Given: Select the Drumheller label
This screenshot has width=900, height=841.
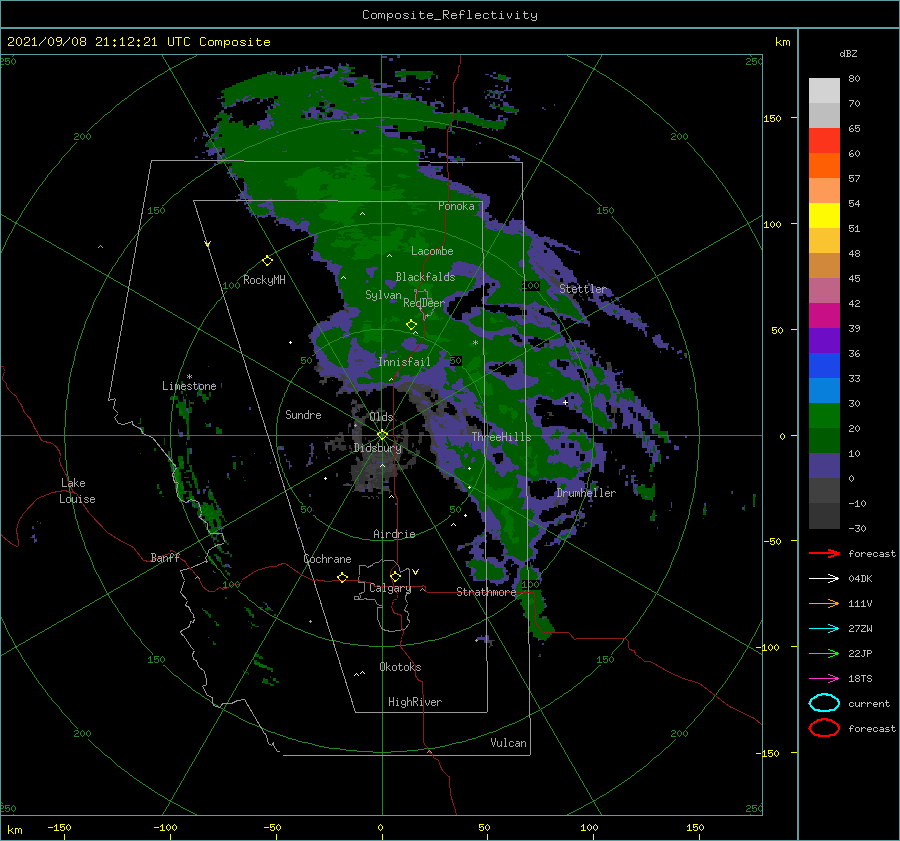Looking at the screenshot, I should point(586,493).
